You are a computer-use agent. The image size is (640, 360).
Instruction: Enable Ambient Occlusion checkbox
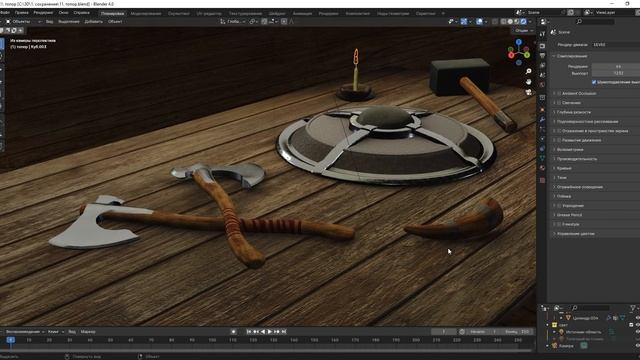559,93
